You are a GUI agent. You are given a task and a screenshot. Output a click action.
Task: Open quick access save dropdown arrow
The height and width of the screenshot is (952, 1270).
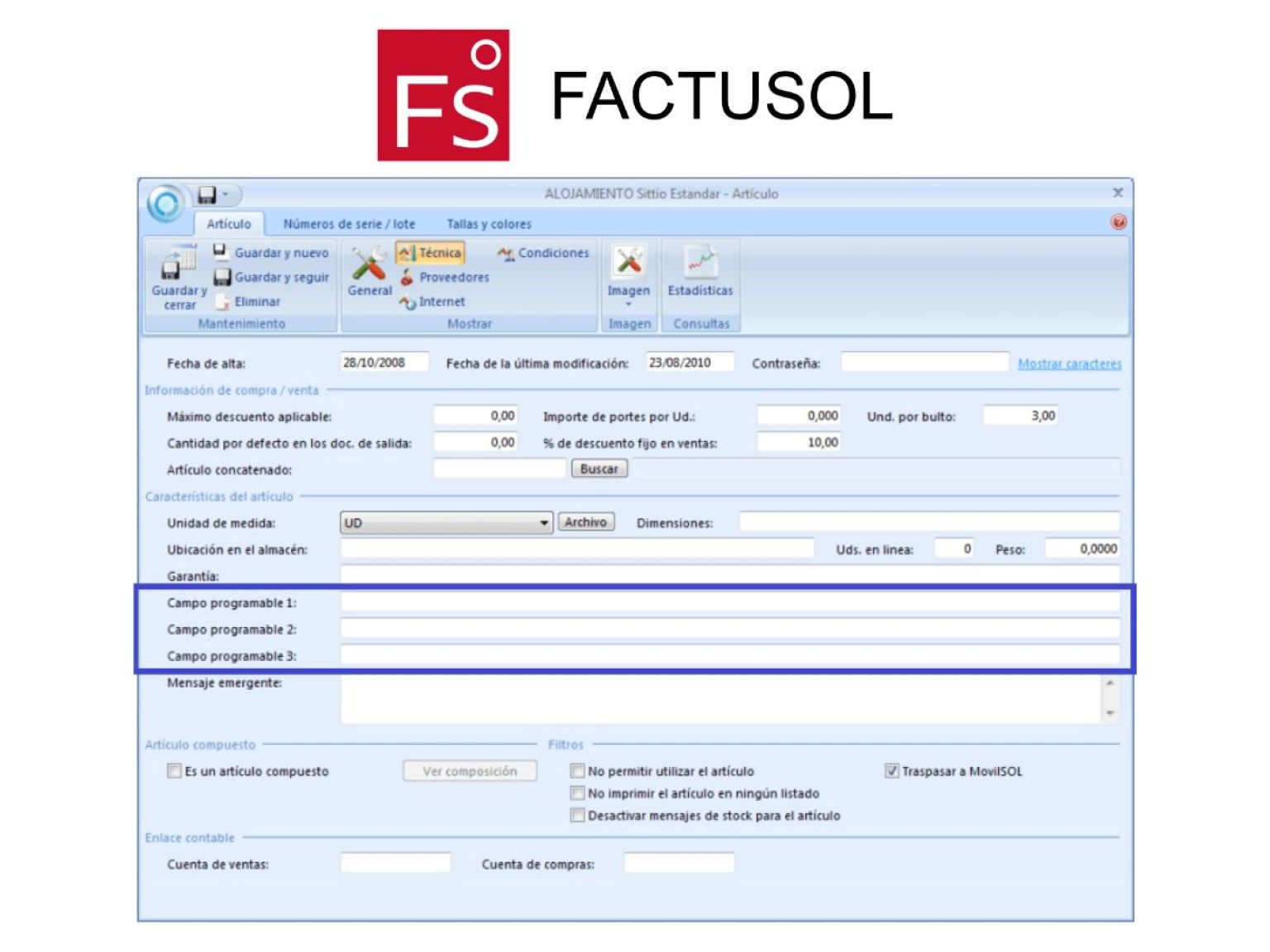tap(226, 195)
